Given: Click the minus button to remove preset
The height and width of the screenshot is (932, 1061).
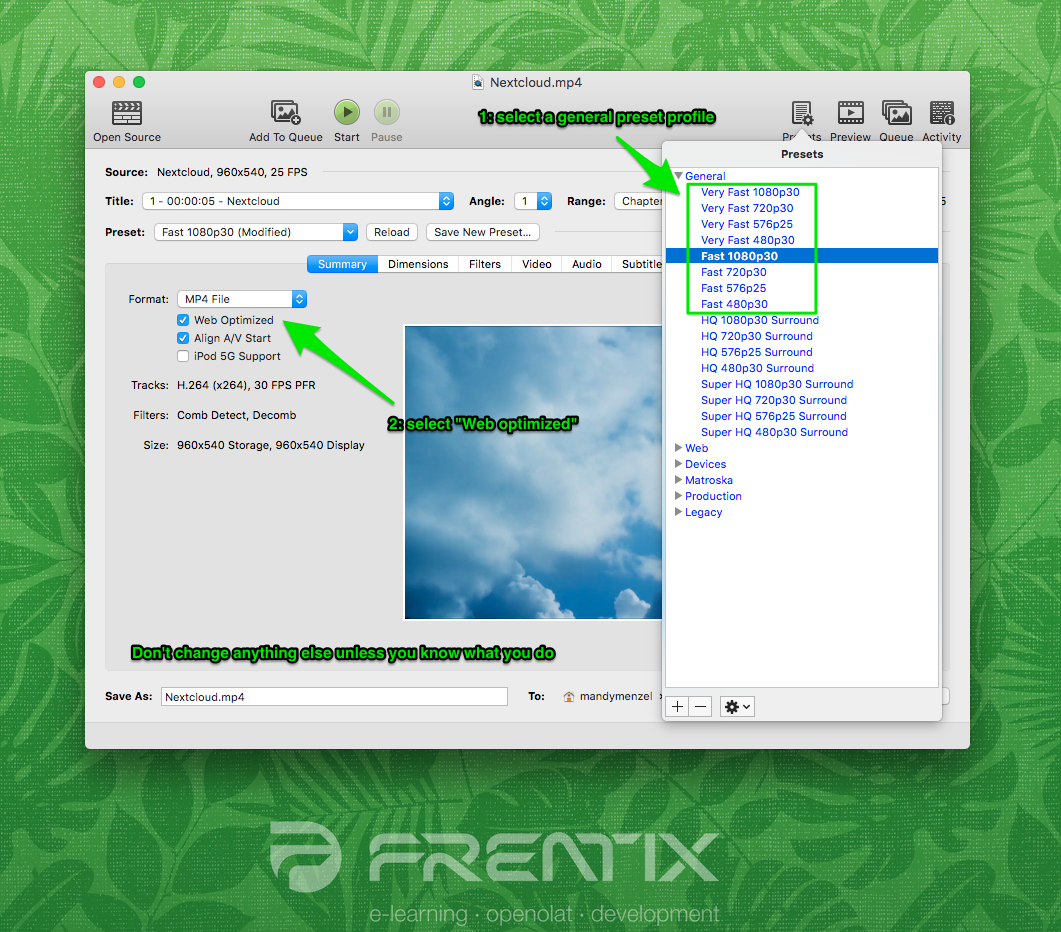Looking at the screenshot, I should point(701,706).
